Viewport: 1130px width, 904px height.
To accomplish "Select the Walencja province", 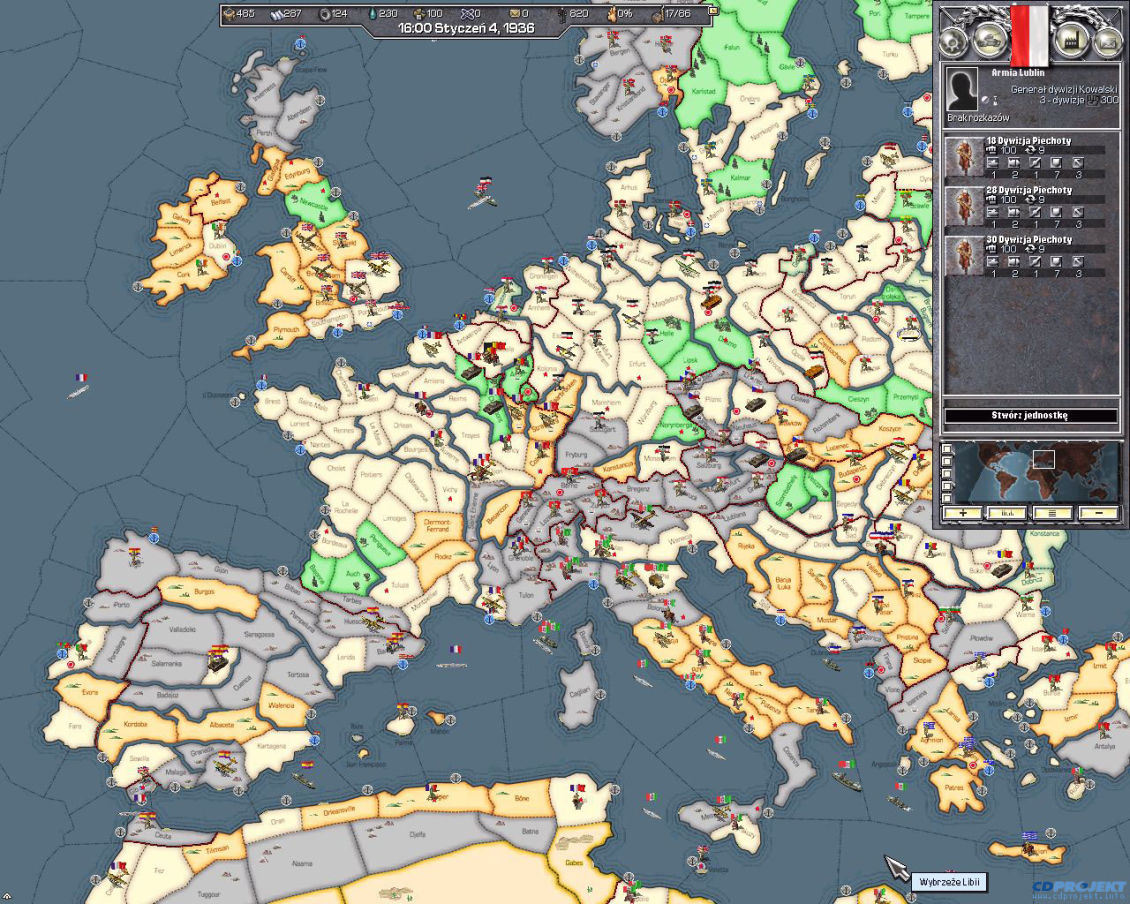I will pyautogui.click(x=280, y=704).
